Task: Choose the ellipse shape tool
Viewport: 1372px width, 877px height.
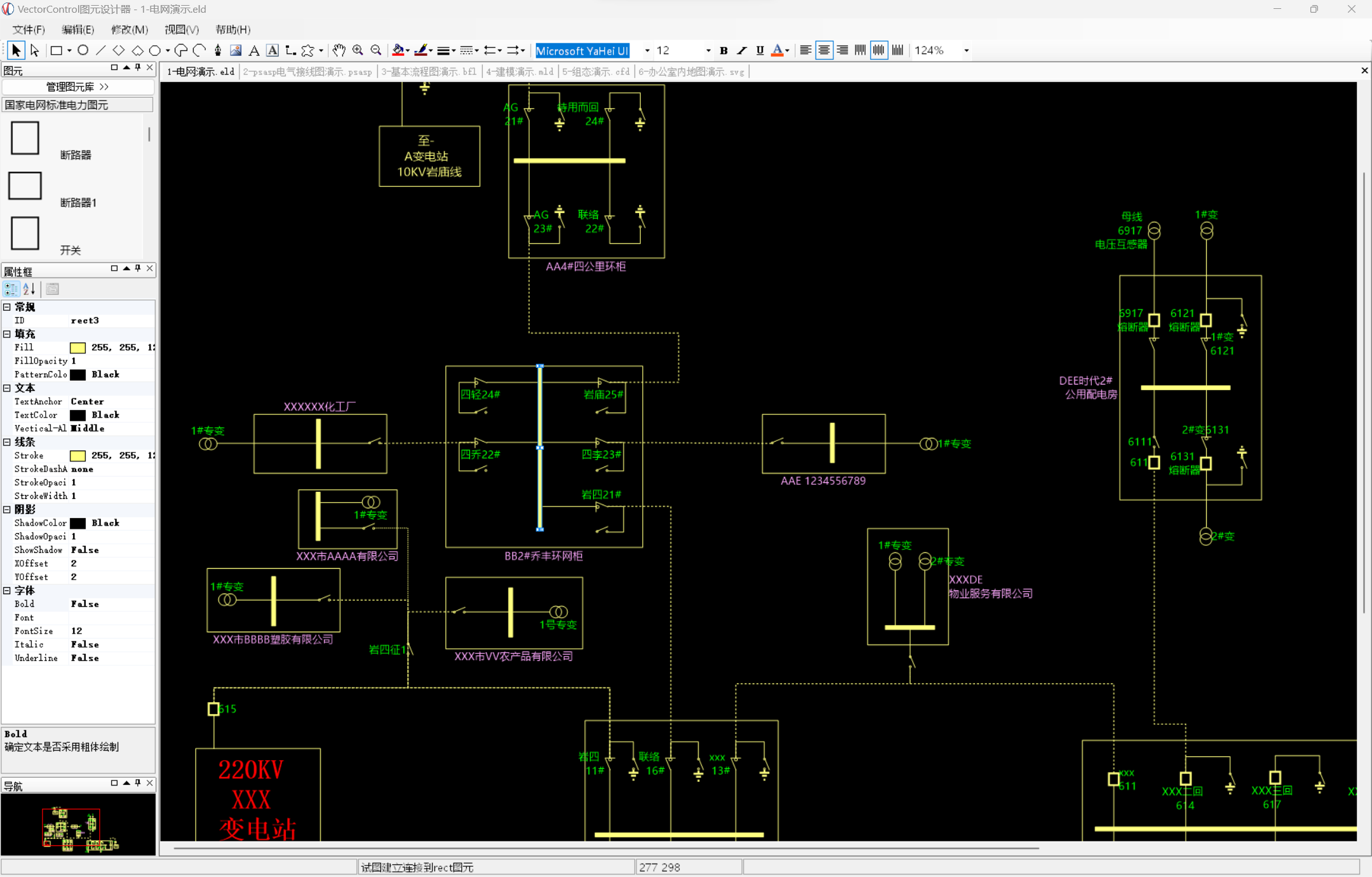Action: tap(83, 50)
